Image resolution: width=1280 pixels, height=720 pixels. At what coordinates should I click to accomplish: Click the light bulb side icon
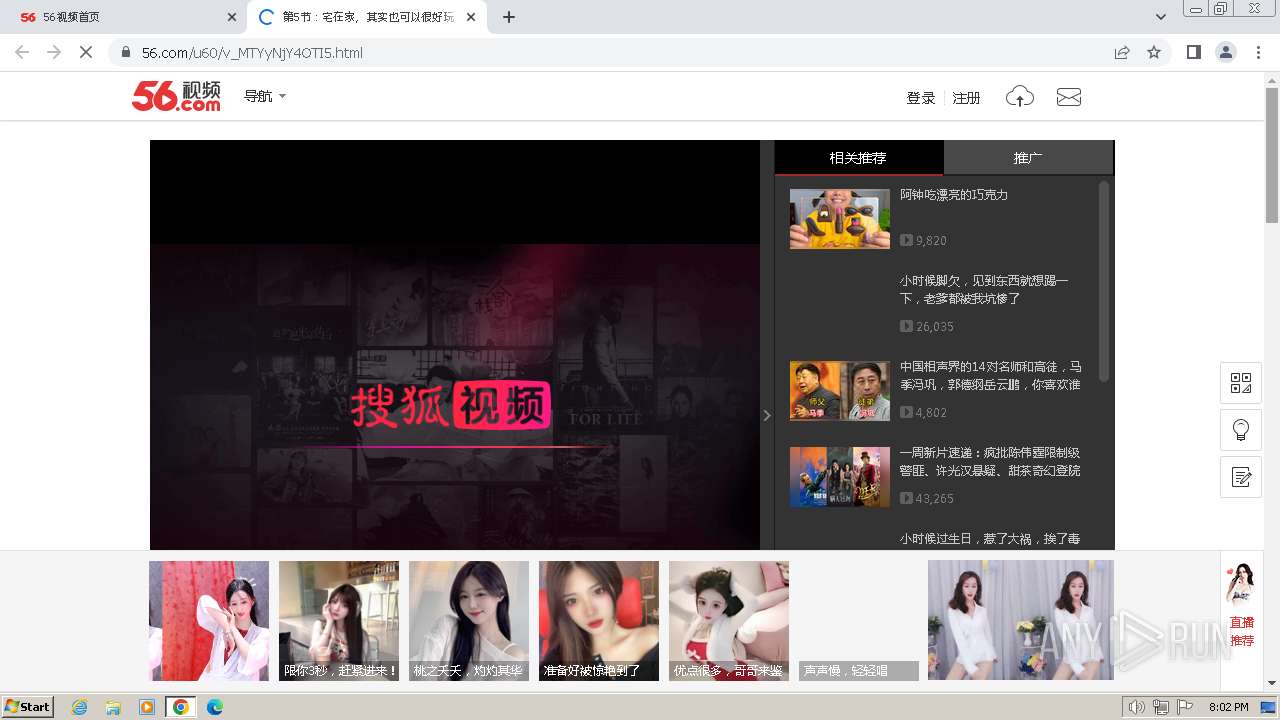(x=1241, y=430)
